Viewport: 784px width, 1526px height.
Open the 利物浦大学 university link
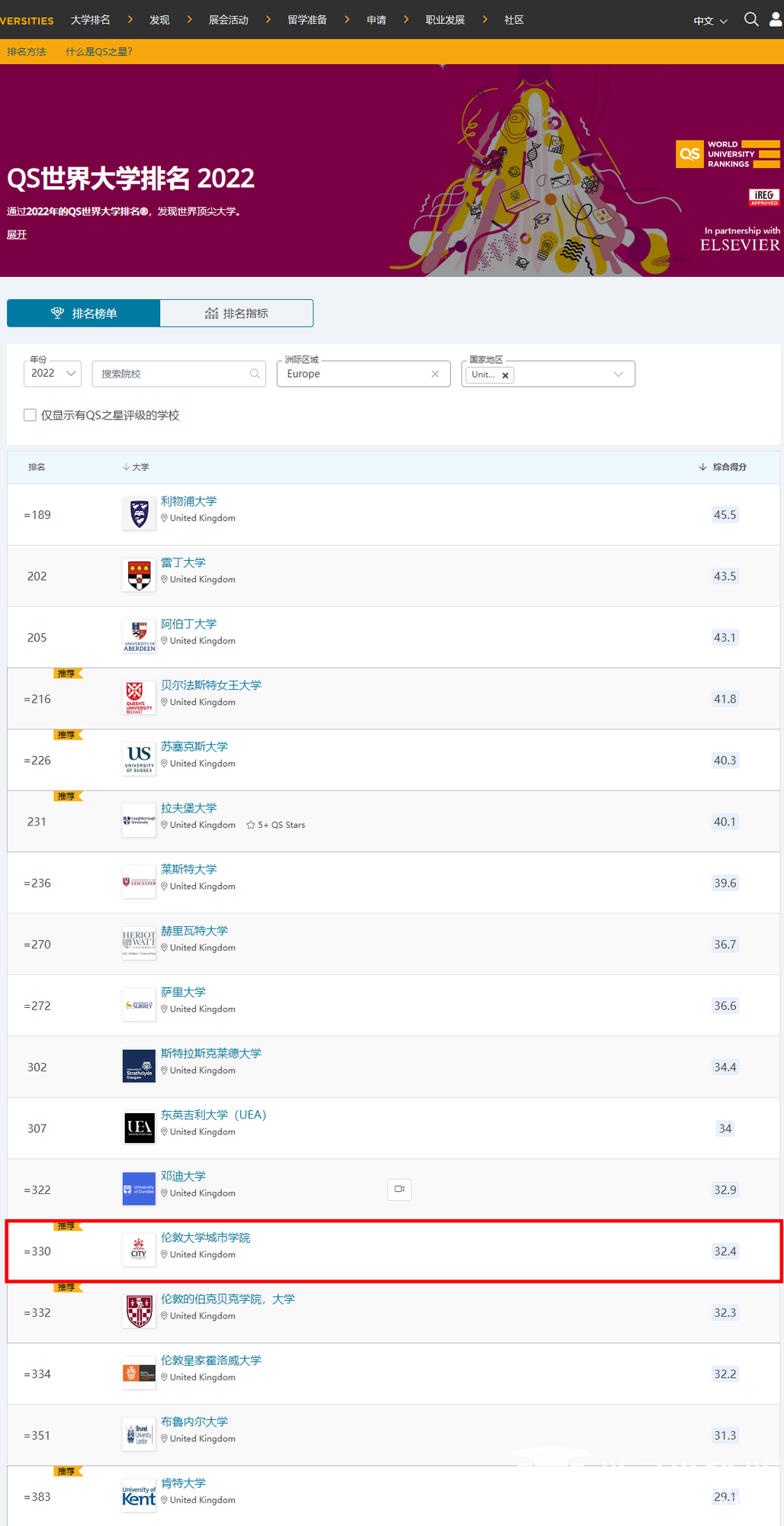[x=189, y=501]
